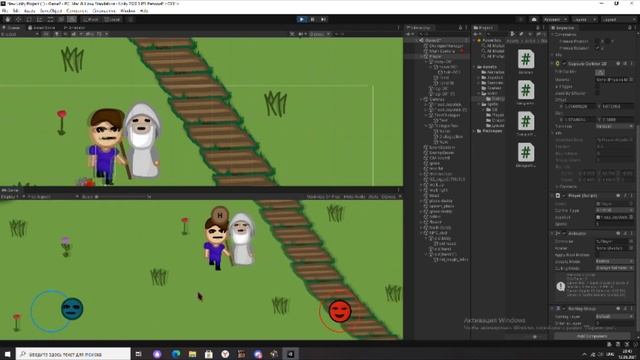Open the Layout dropdown in toolbar
The width and height of the screenshot is (640, 360).
pyautogui.click(x=618, y=19)
